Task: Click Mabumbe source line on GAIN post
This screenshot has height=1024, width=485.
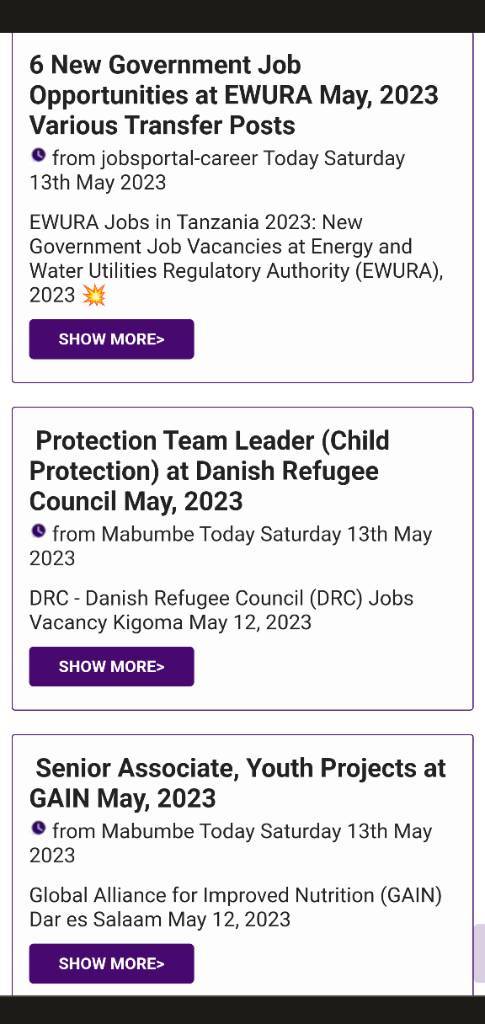Action: point(231,842)
